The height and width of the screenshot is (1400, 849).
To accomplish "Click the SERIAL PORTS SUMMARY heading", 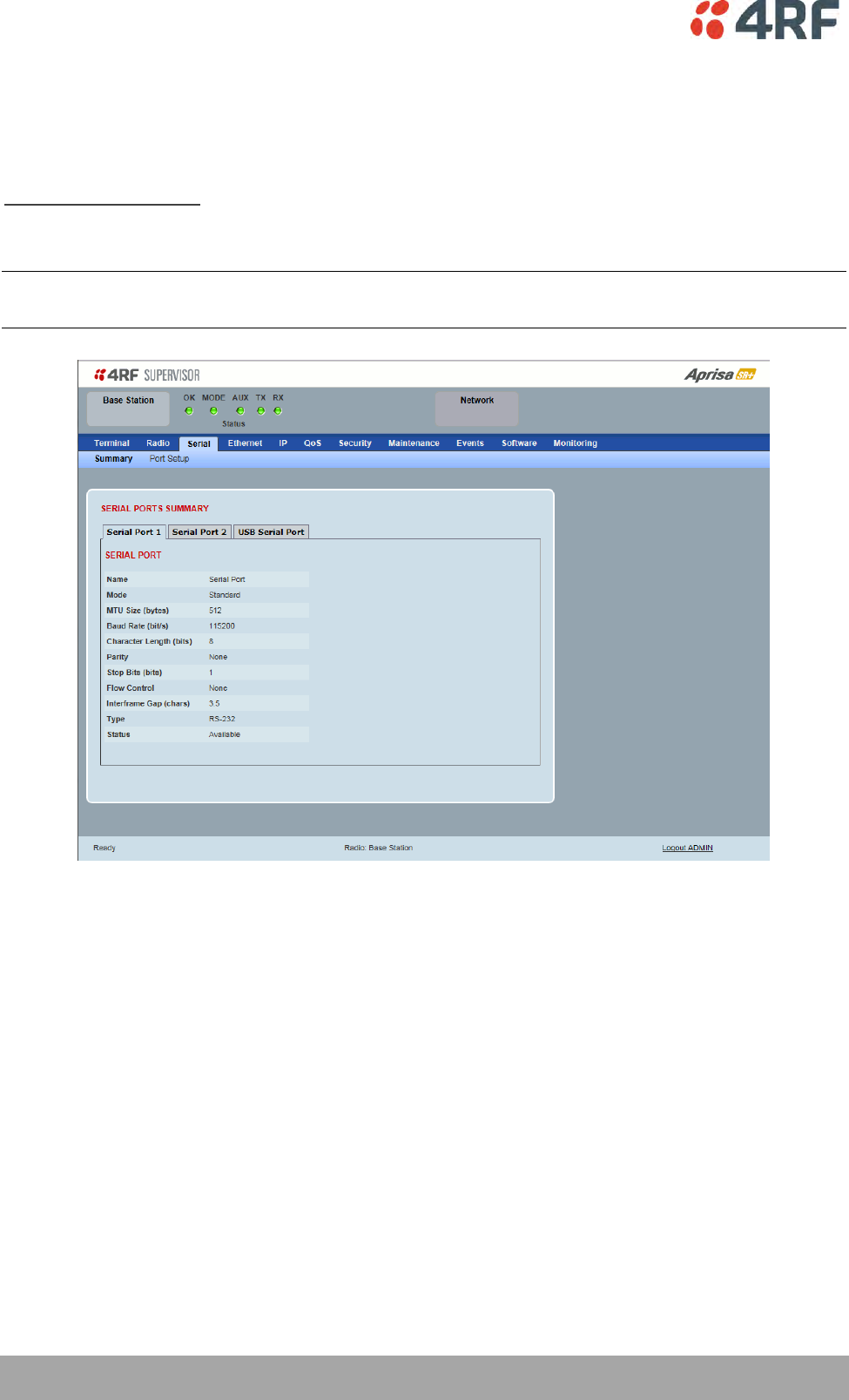I will pyautogui.click(x=155, y=509).
